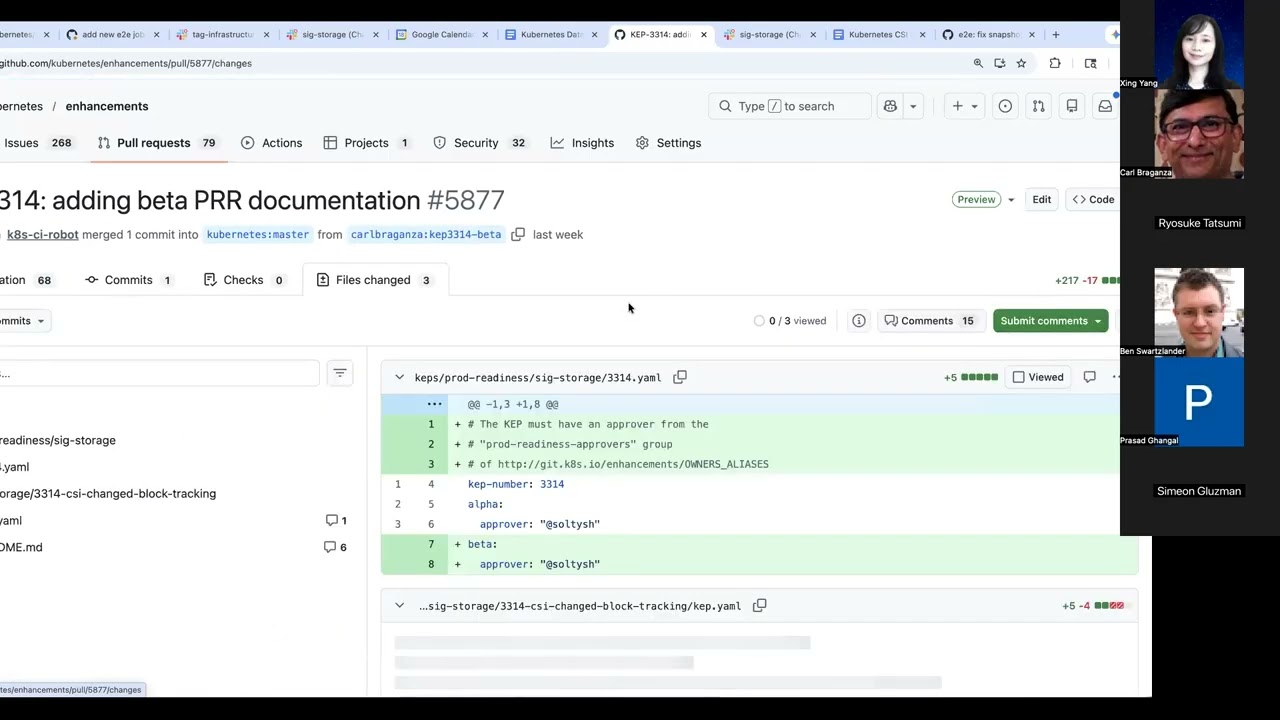
Task: Copy the head branch name carlbraganza:kep3314-beta
Action: click(x=518, y=234)
